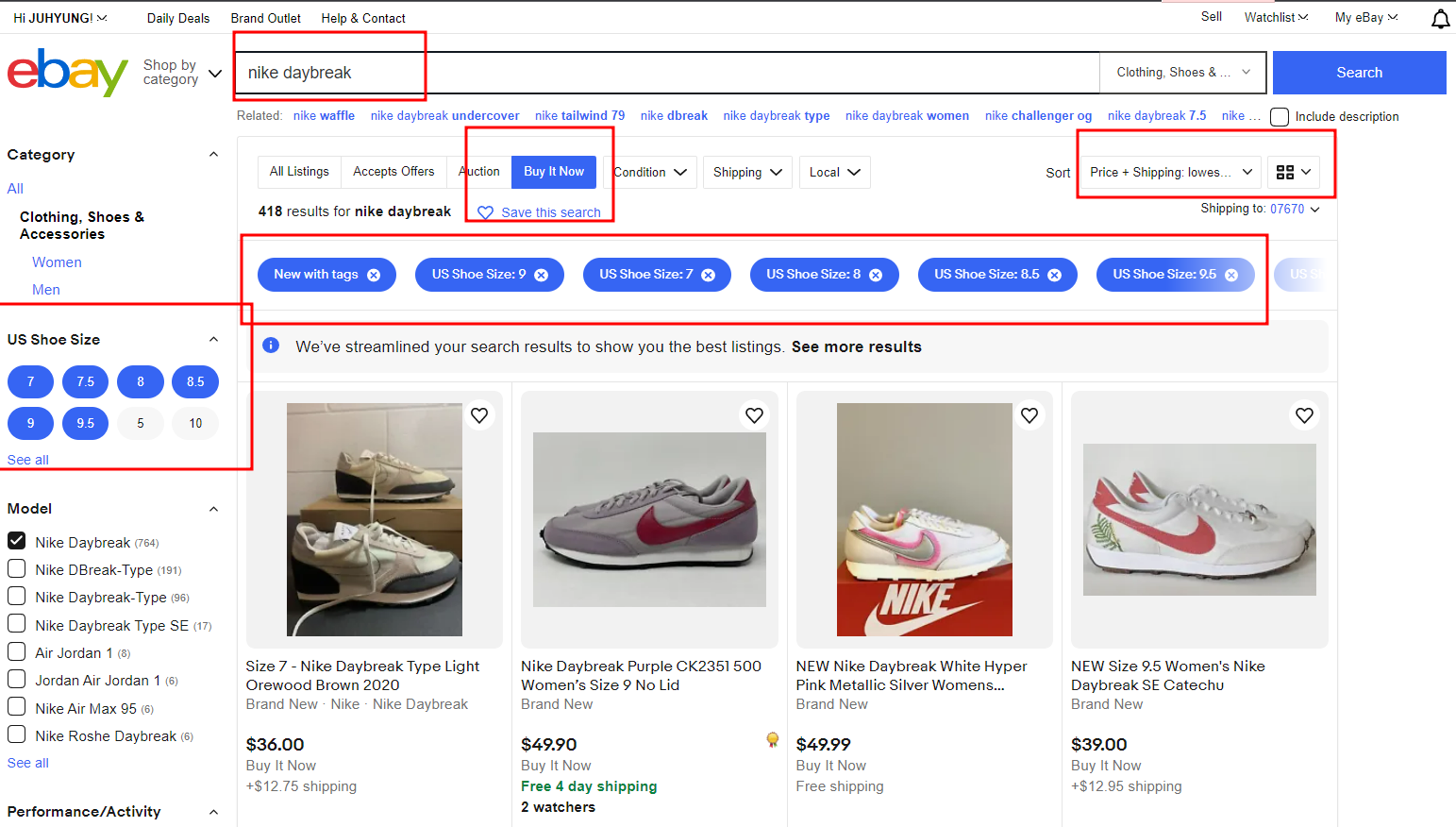The width and height of the screenshot is (1456, 827).
Task: Check Air Jordan 1 model checkbox
Action: (x=16, y=651)
